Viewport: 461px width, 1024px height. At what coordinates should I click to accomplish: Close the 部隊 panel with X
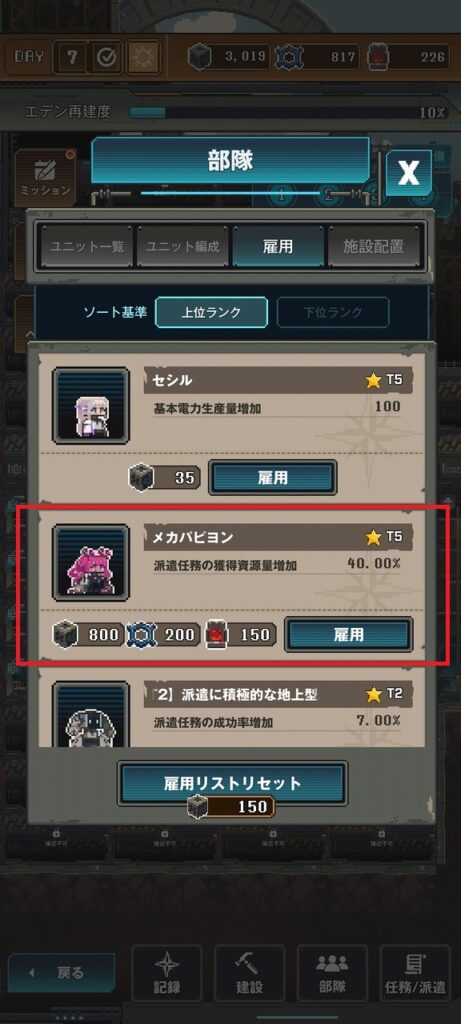point(409,173)
